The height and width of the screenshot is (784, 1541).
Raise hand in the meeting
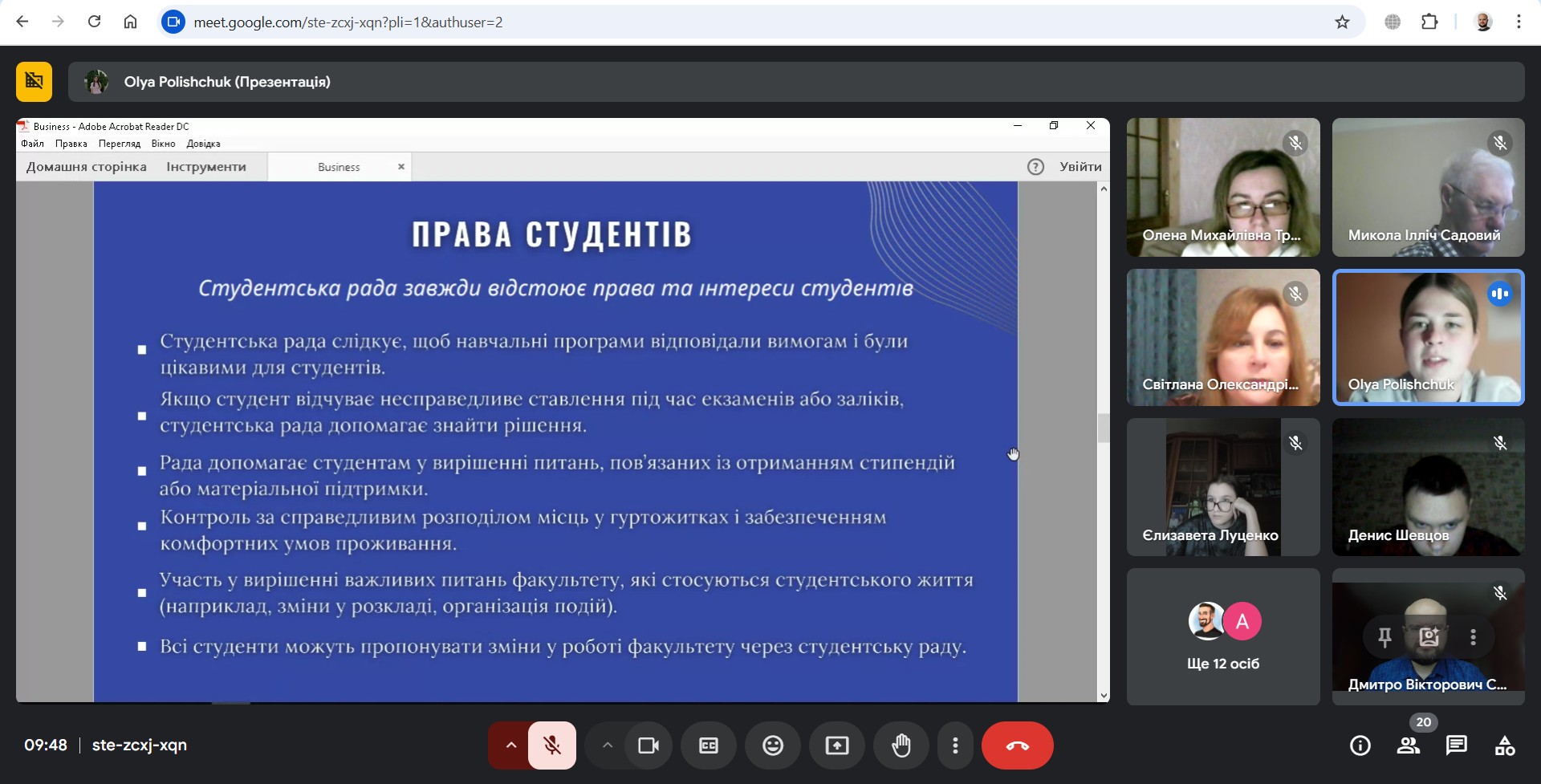(x=901, y=745)
